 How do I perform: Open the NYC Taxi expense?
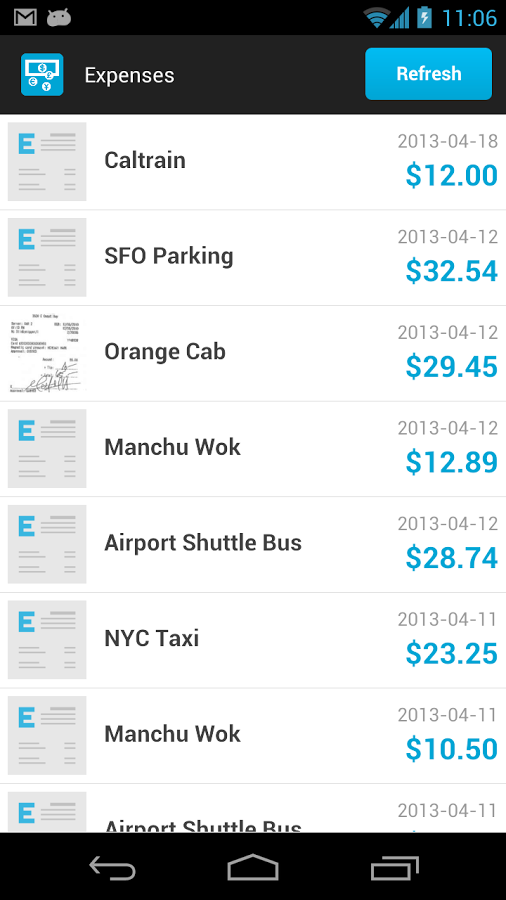coord(253,640)
